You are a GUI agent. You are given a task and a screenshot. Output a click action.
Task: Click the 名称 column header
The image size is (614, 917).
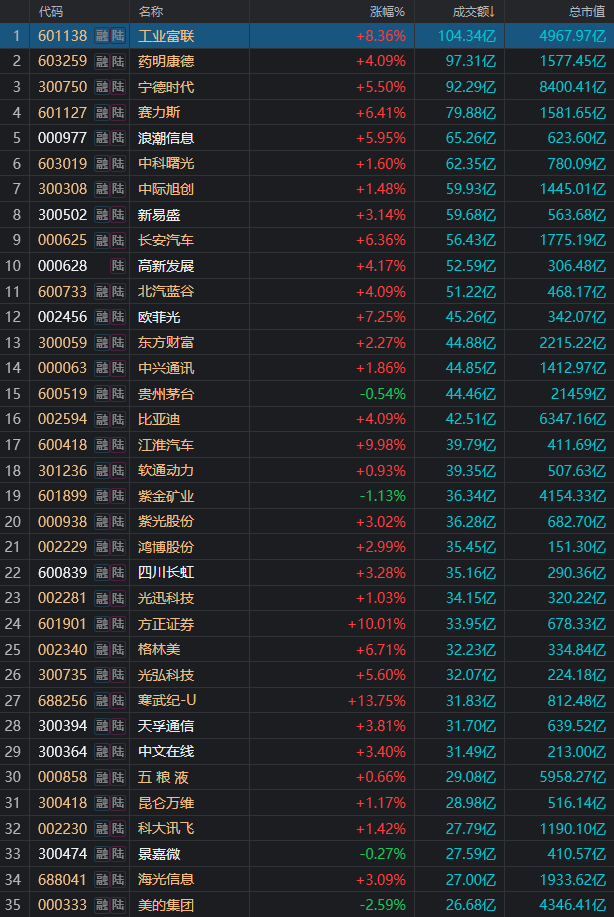[151, 12]
